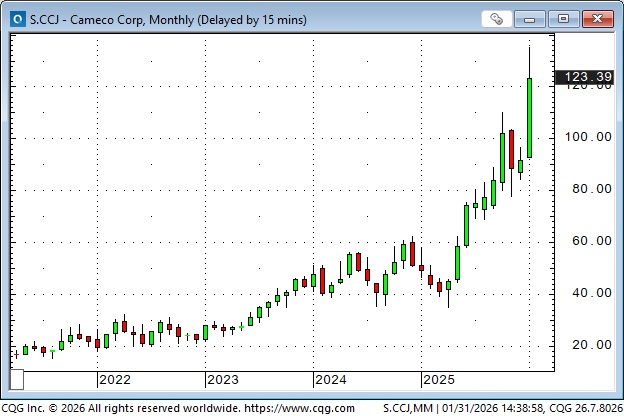Viewport: 624px width, 416px height.
Task: Select the 2022 year marker on time axis
Action: (114, 380)
